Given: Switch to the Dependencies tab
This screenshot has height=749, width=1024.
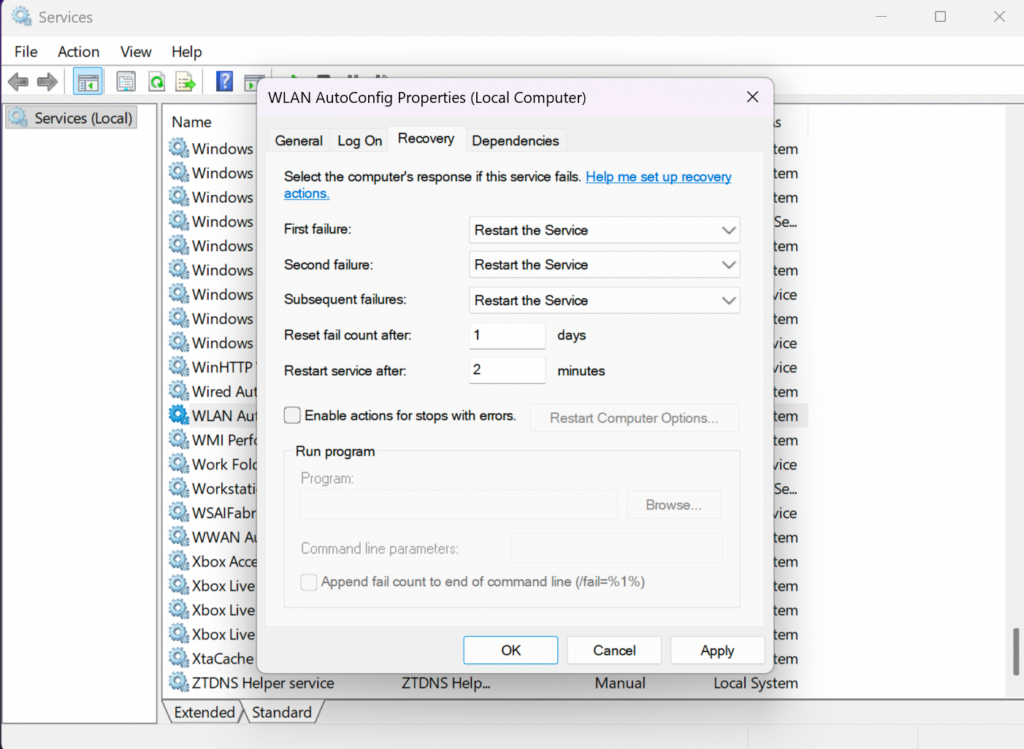Looking at the screenshot, I should point(515,141).
